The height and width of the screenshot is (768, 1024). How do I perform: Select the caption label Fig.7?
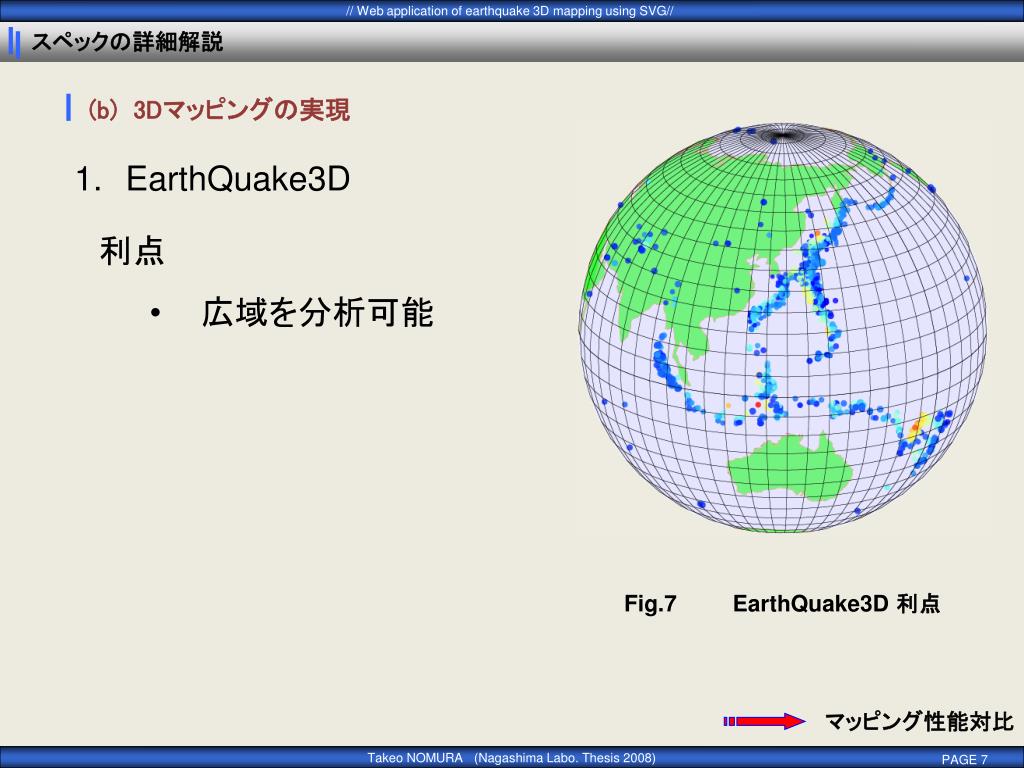coord(650,603)
